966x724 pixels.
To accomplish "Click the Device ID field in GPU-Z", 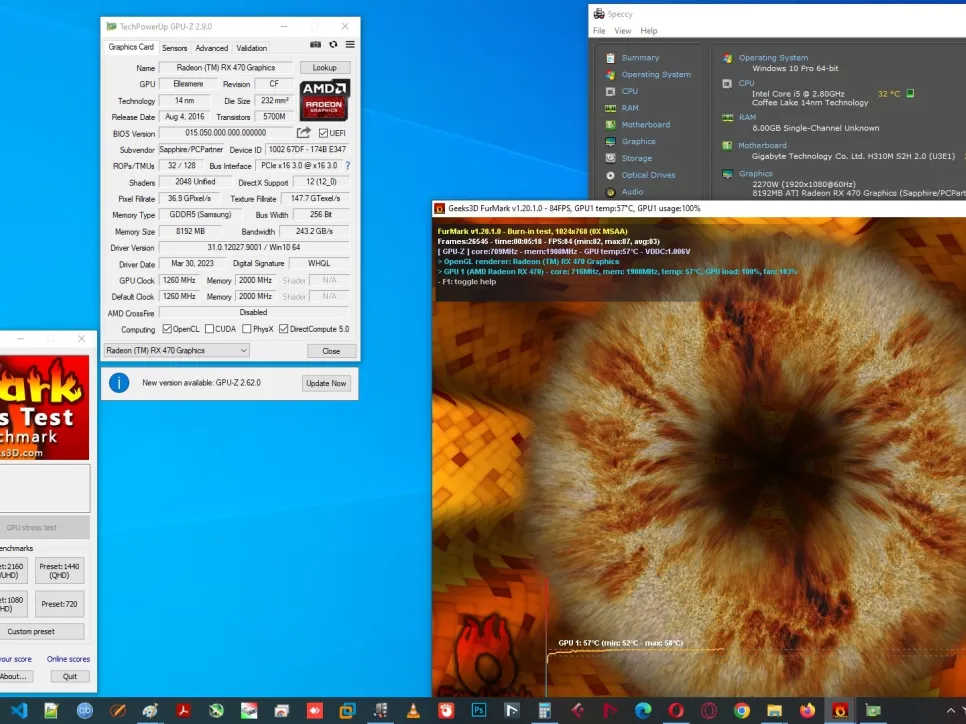I will [x=307, y=150].
